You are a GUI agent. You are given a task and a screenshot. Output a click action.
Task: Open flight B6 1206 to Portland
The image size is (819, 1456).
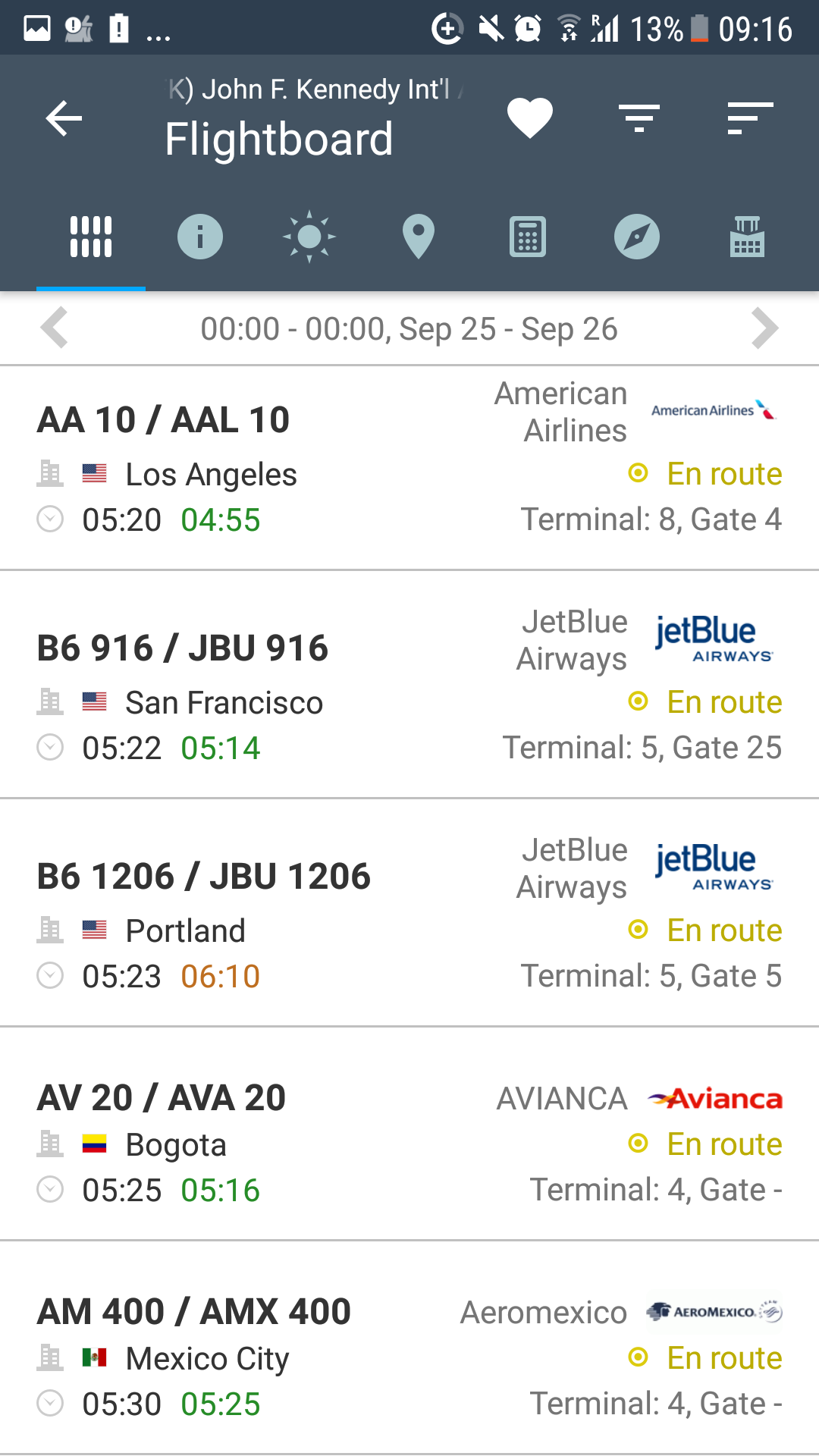pos(204,877)
